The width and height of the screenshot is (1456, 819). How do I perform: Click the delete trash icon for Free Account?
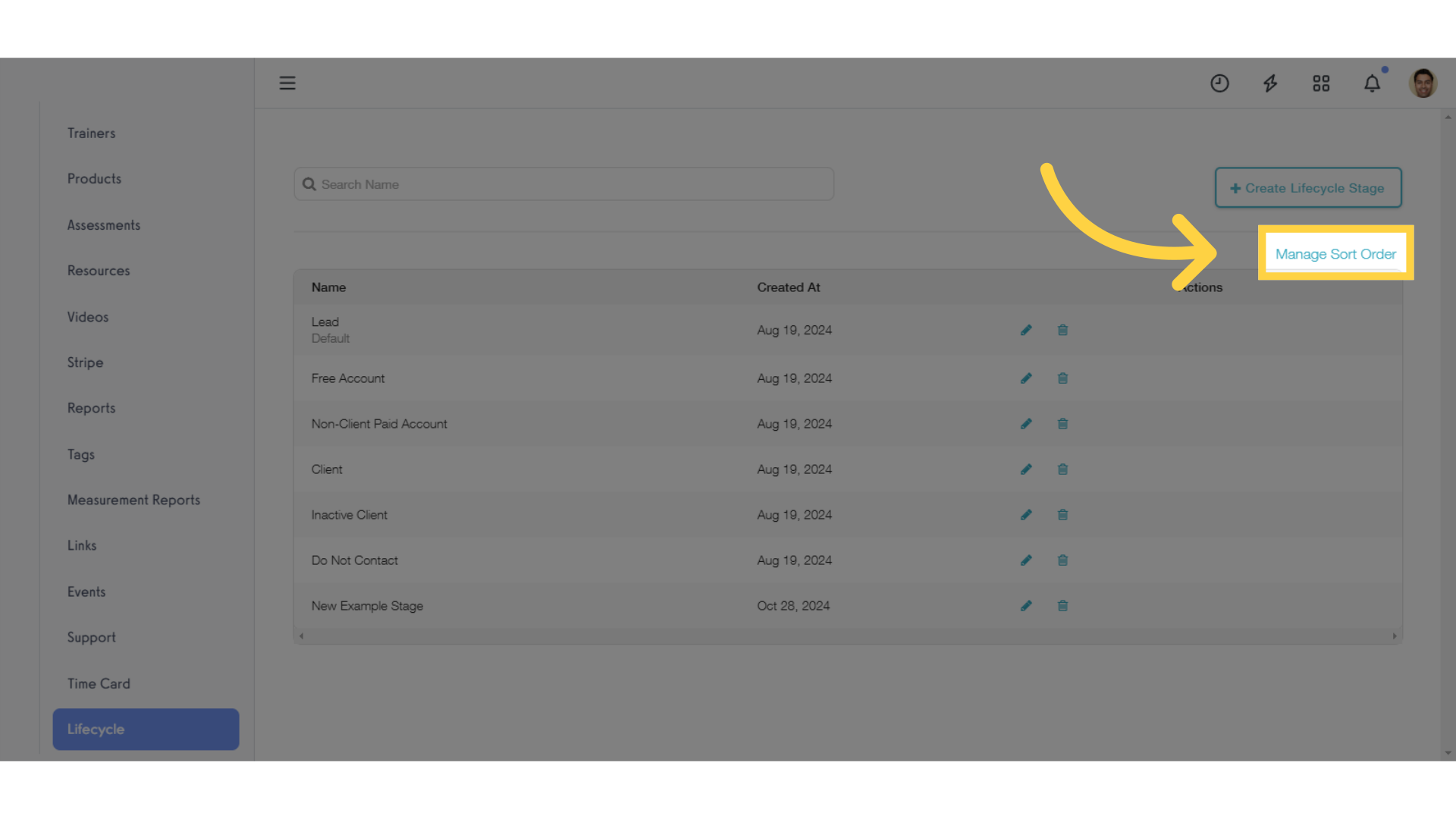pos(1062,378)
